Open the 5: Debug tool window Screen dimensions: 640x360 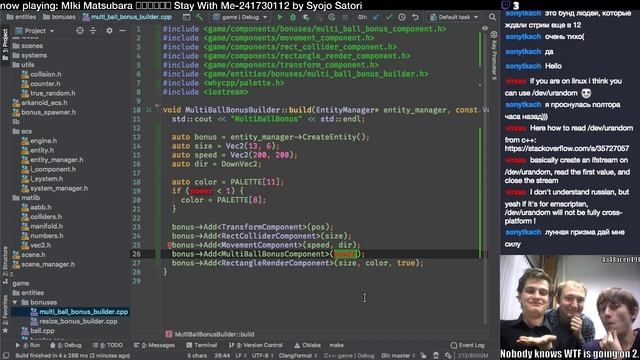[66, 345]
